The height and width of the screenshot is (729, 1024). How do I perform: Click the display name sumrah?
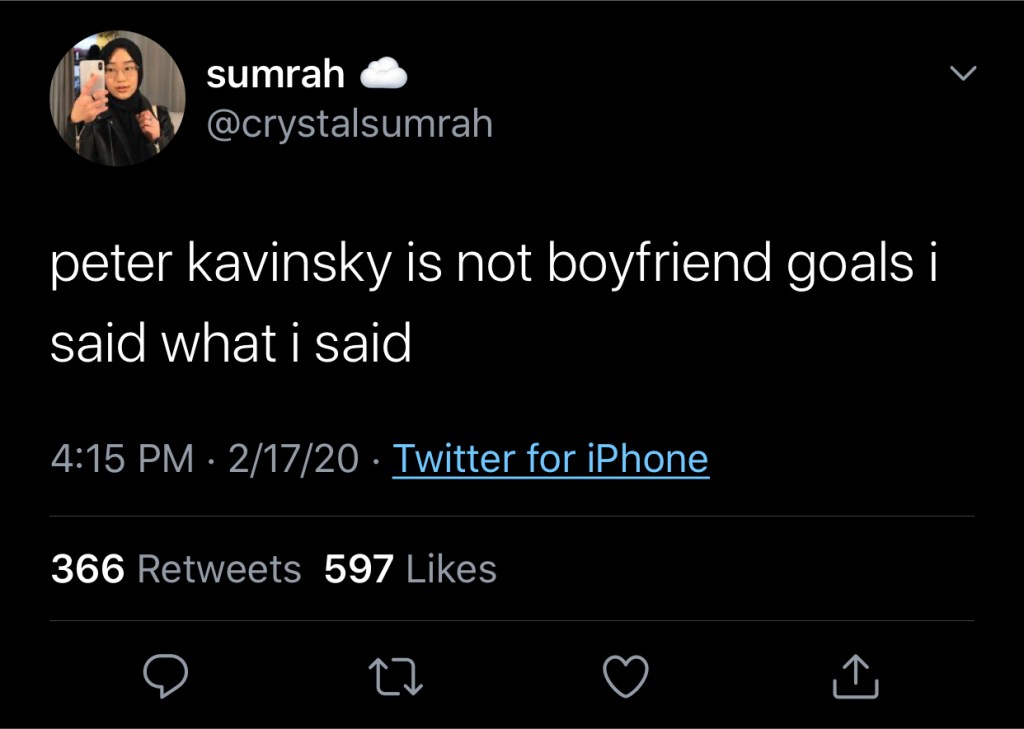275,73
